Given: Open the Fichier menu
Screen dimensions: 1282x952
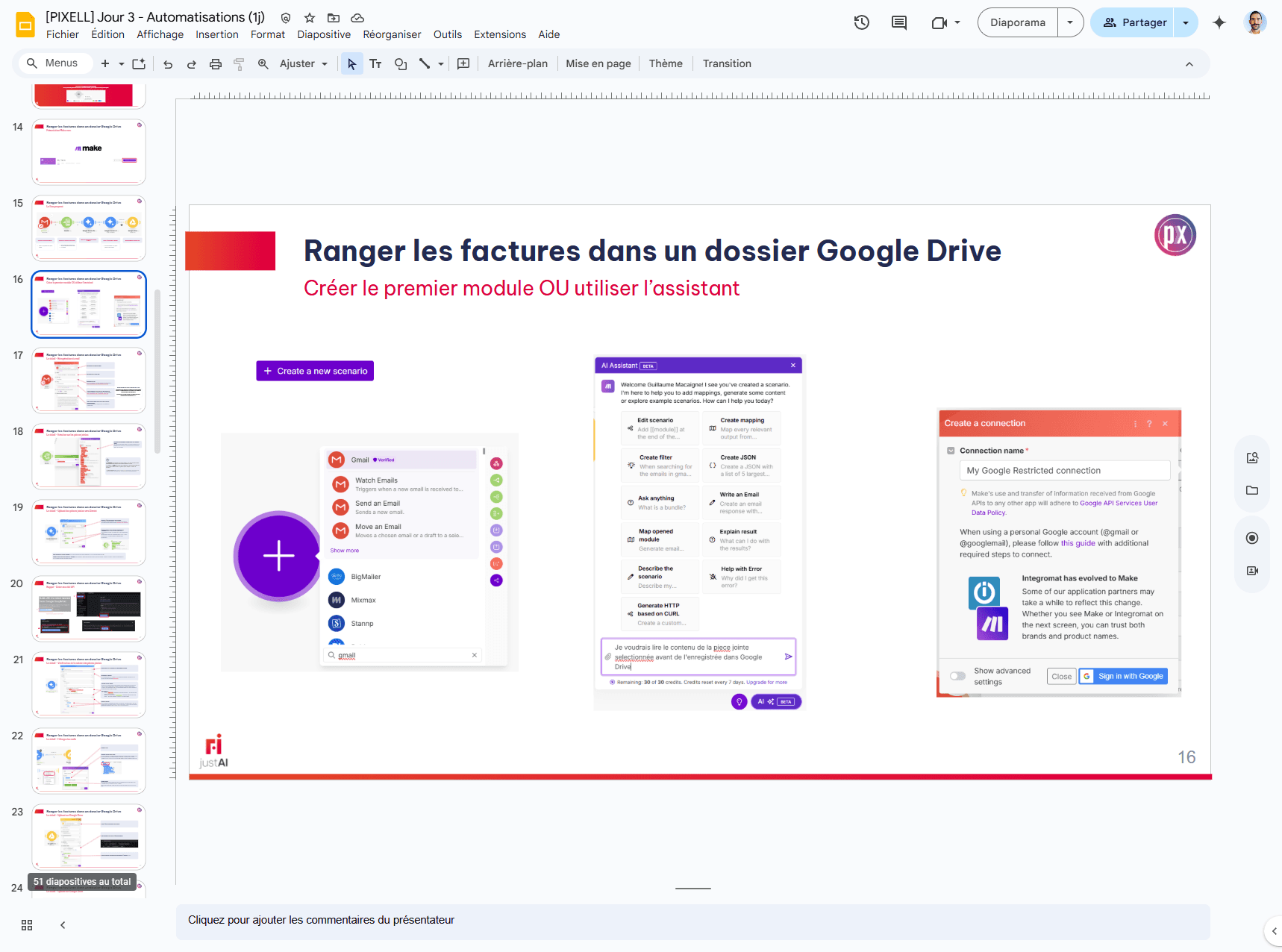Looking at the screenshot, I should [63, 34].
